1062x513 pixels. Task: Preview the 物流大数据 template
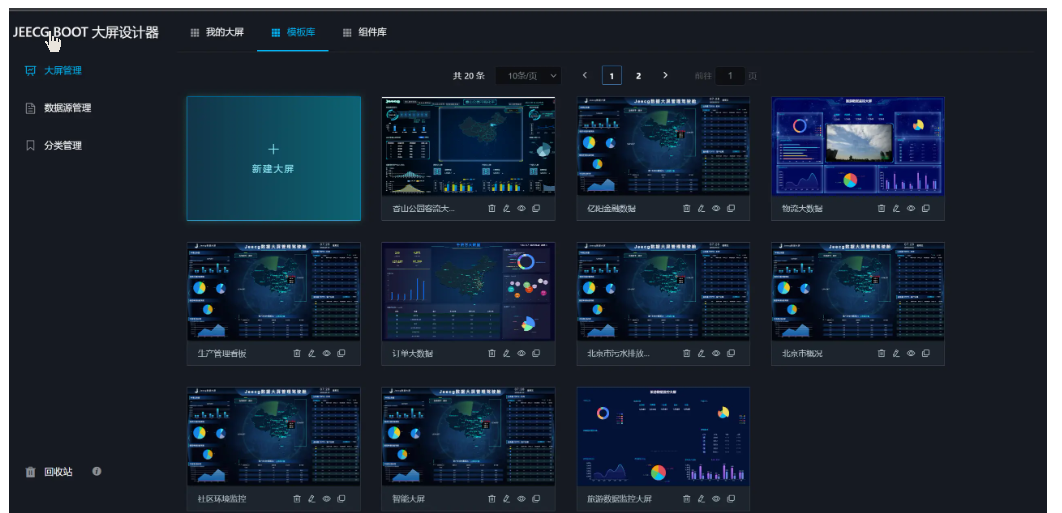(911, 209)
